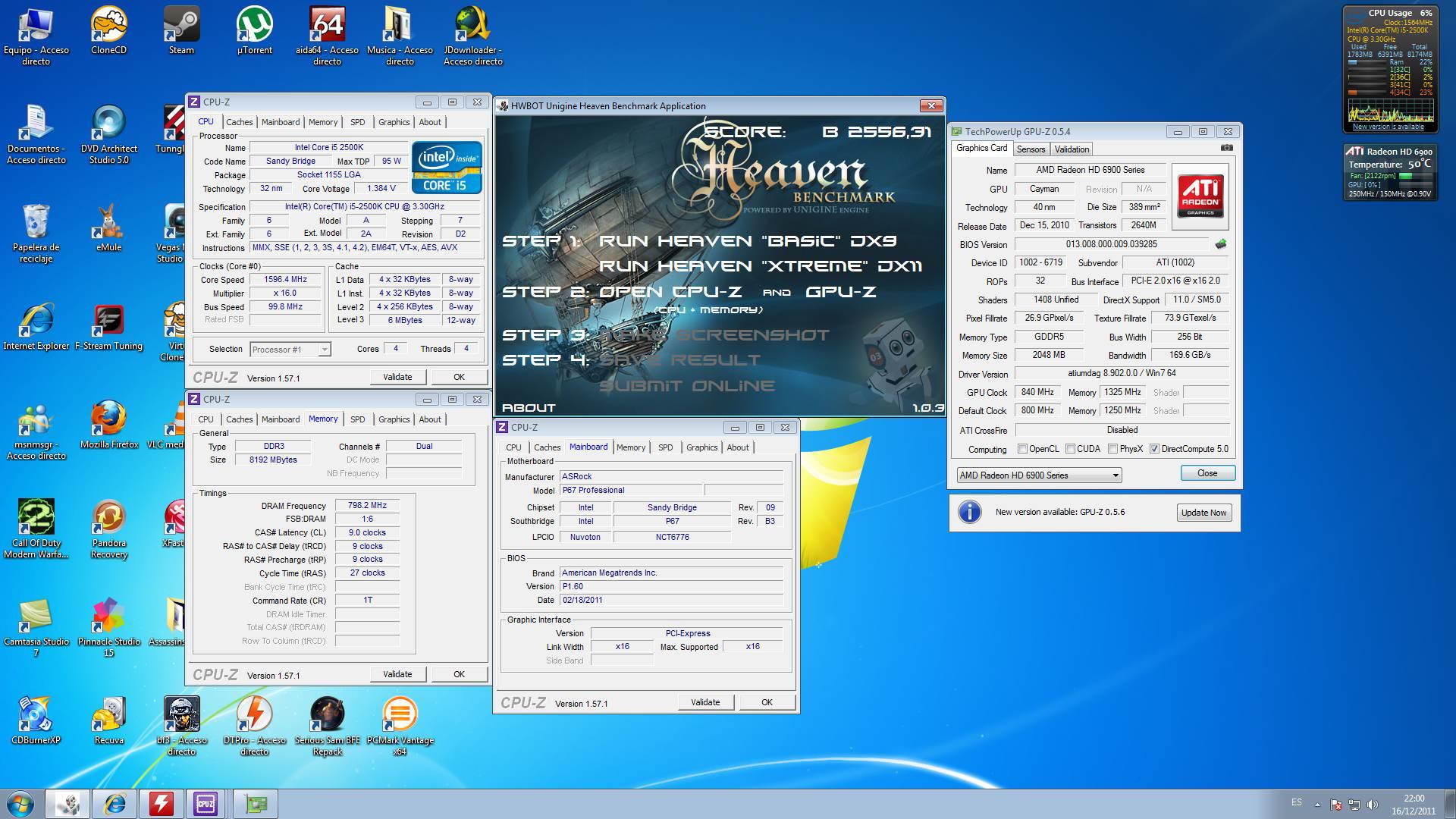Click GPU-Z in Heaven step 2
The height and width of the screenshot is (819, 1456).
(x=841, y=292)
